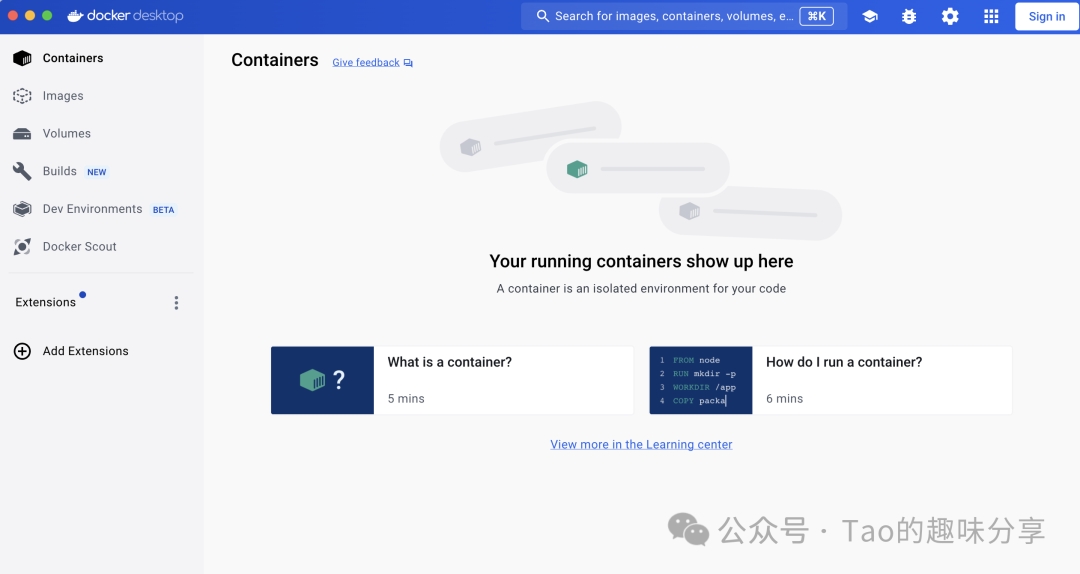Open the Extensions three-dot menu
The image size is (1080, 574).
pyautogui.click(x=176, y=303)
